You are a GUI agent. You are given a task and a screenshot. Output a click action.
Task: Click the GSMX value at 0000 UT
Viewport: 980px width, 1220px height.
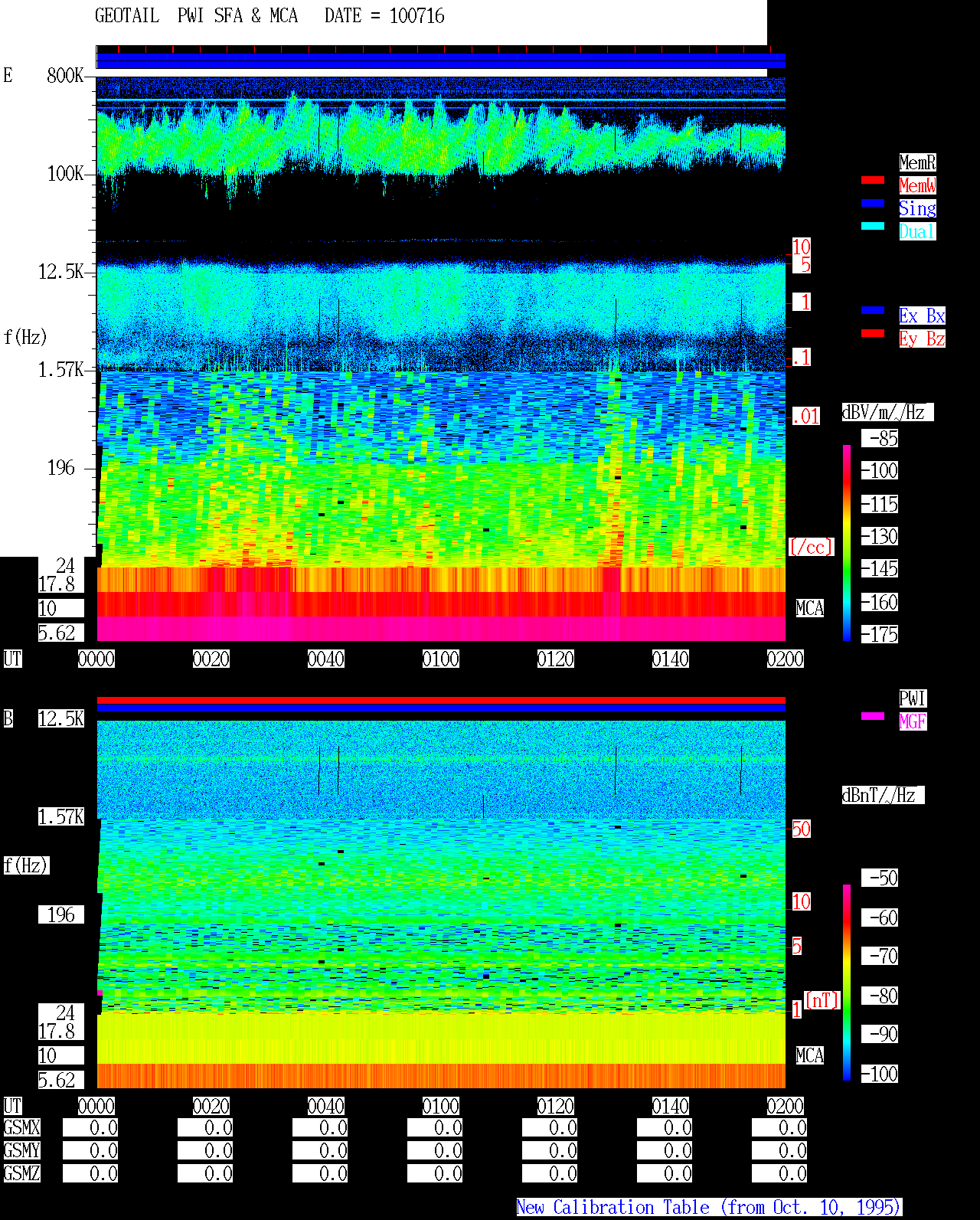(x=90, y=1127)
